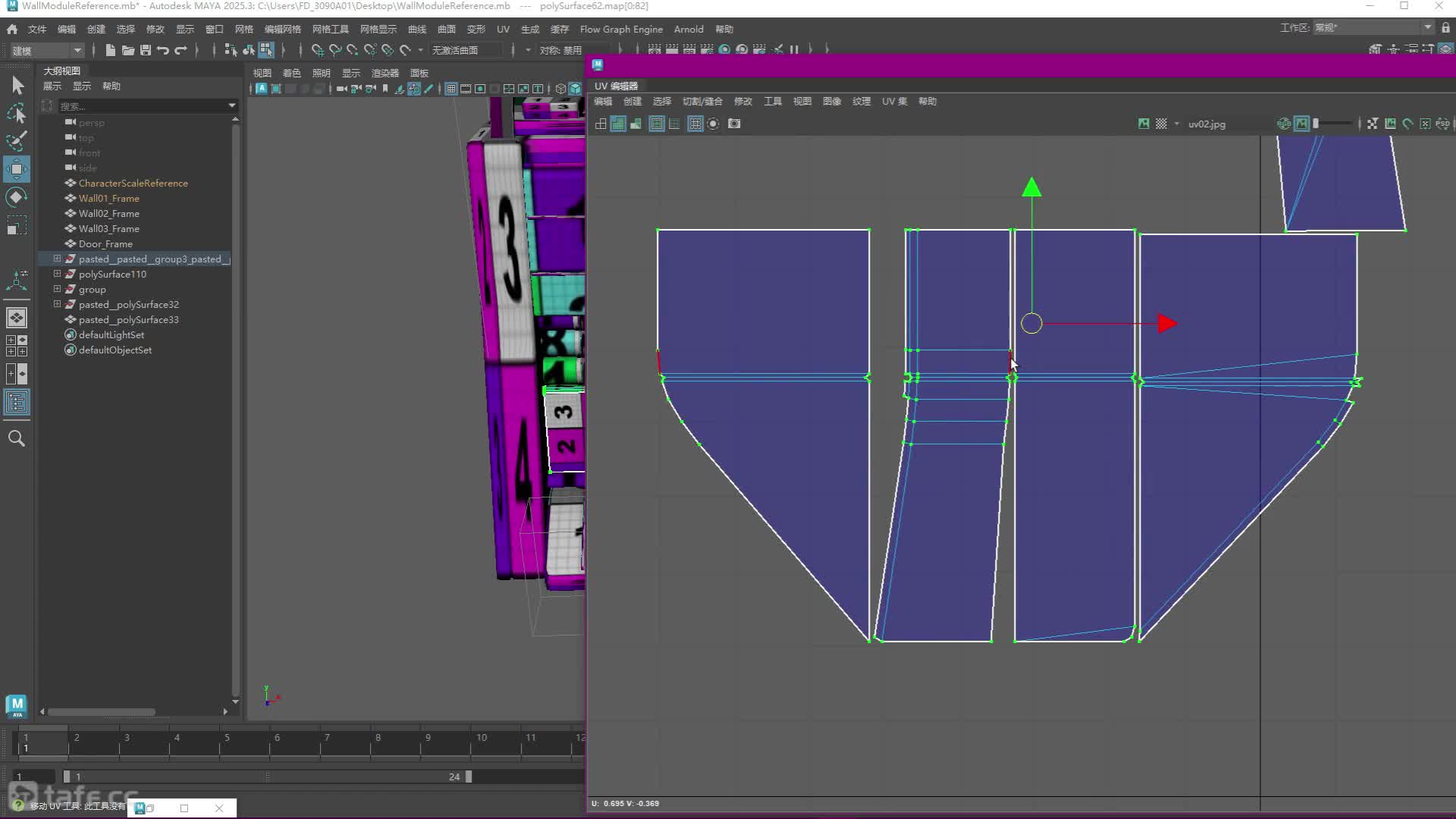Open the 建模 menu set dropdown
Image resolution: width=1456 pixels, height=819 pixels.
(x=45, y=50)
